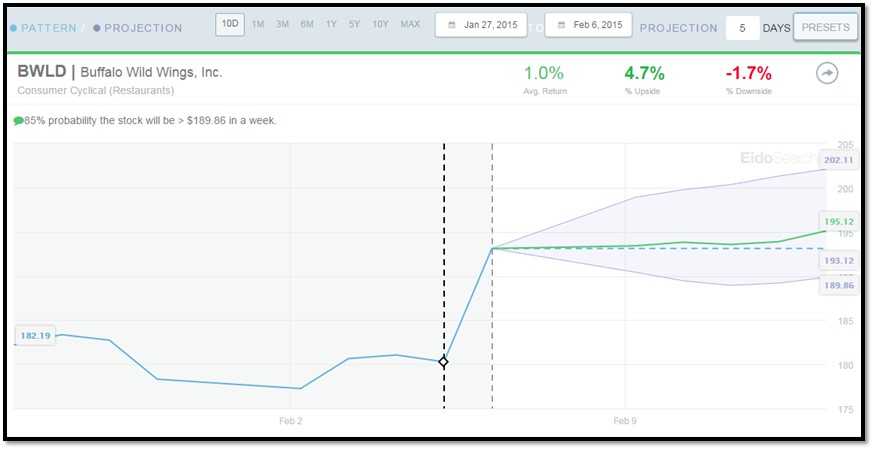Click the diamond marker on the chart line
Screen dimensions: 874x450
pyautogui.click(x=443, y=362)
